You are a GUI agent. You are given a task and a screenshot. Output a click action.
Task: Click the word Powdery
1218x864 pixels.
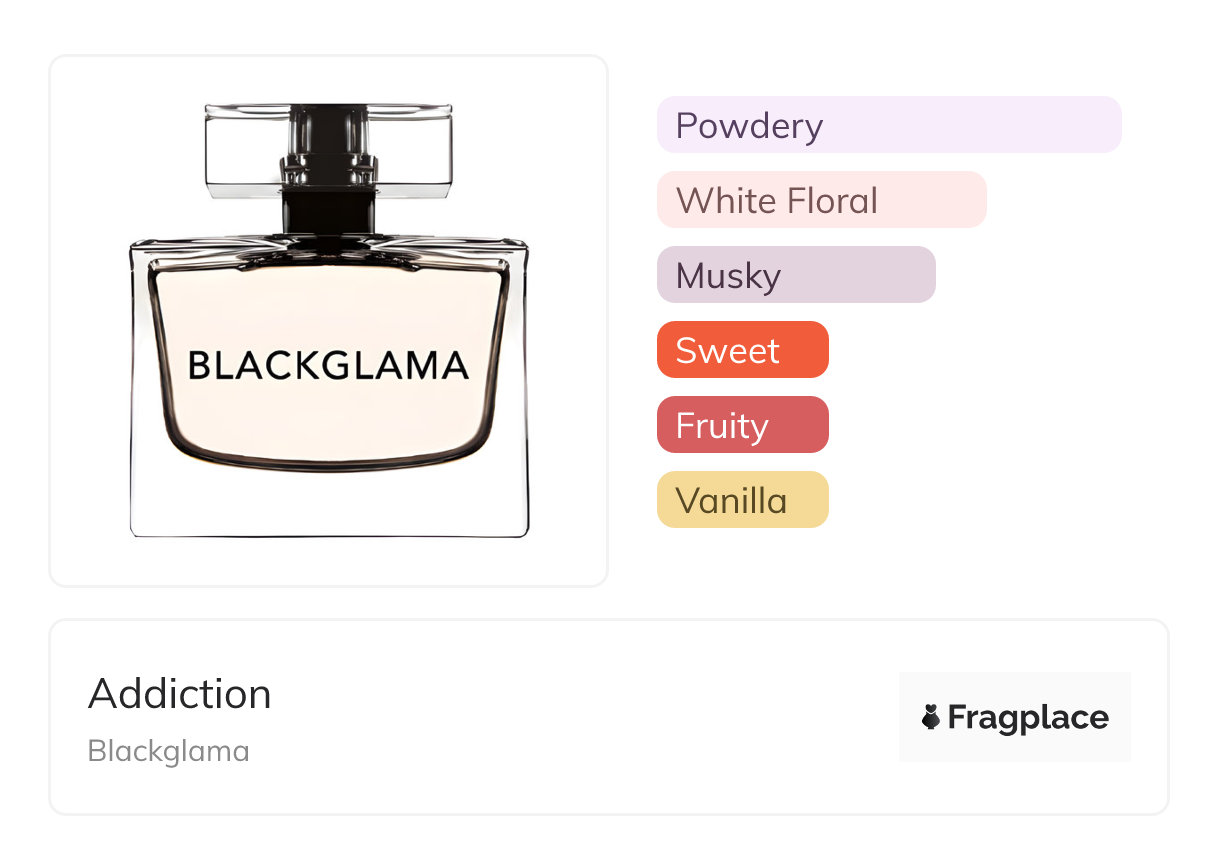click(749, 126)
